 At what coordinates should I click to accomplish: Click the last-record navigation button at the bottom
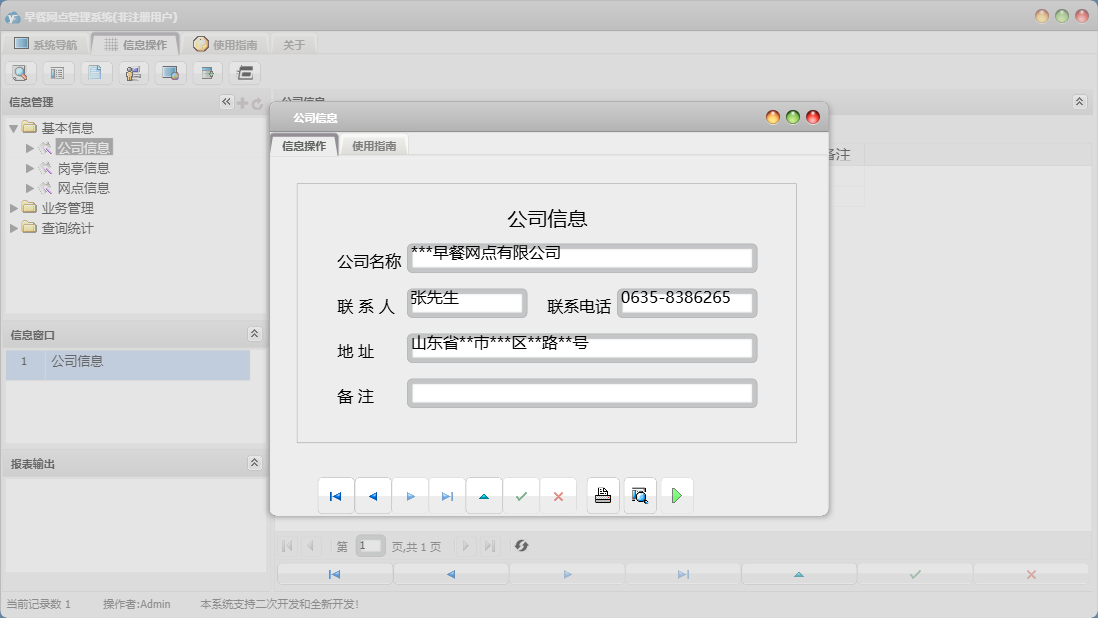click(684, 573)
